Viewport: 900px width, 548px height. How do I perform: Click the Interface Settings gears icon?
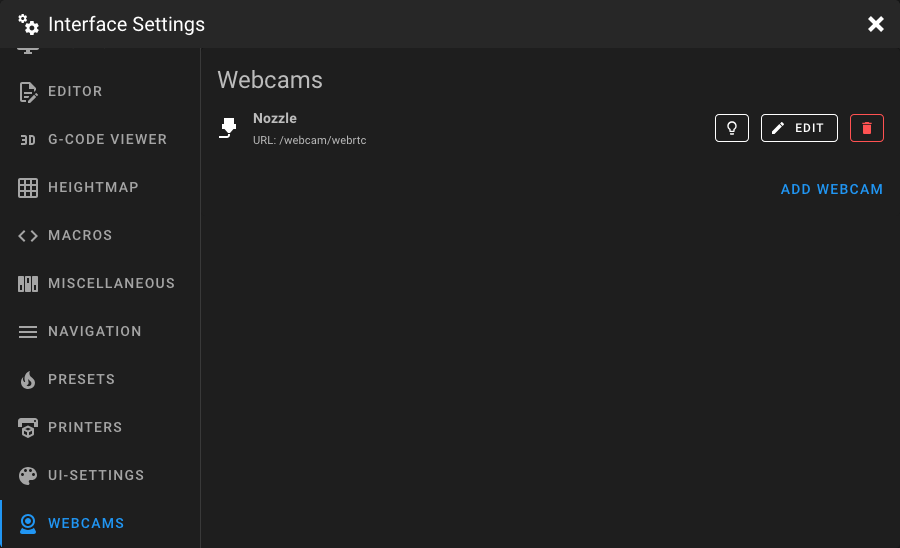click(x=28, y=25)
